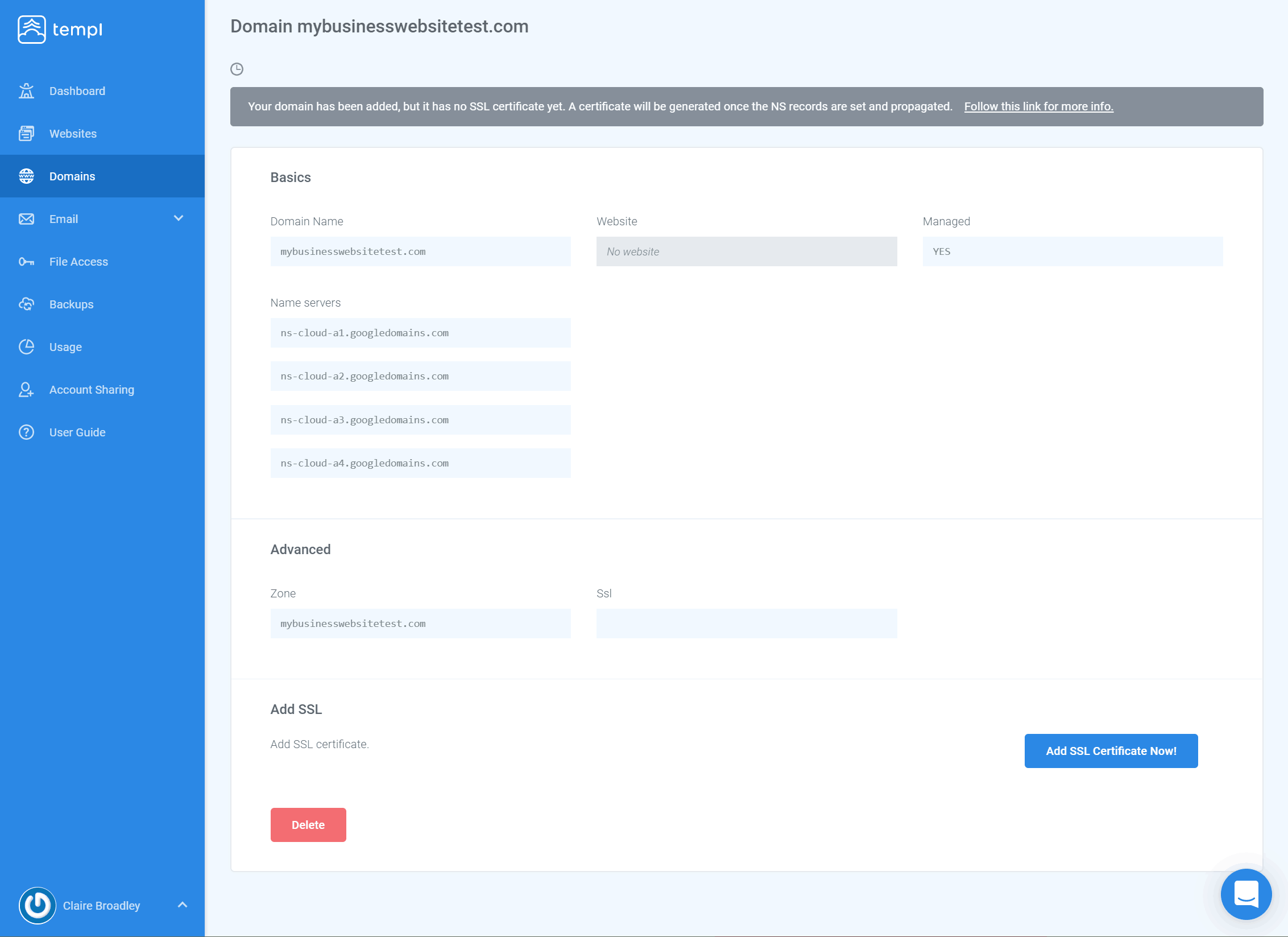Click the Delete domain button
Screen dimensions: 1288x937
pos(308,824)
